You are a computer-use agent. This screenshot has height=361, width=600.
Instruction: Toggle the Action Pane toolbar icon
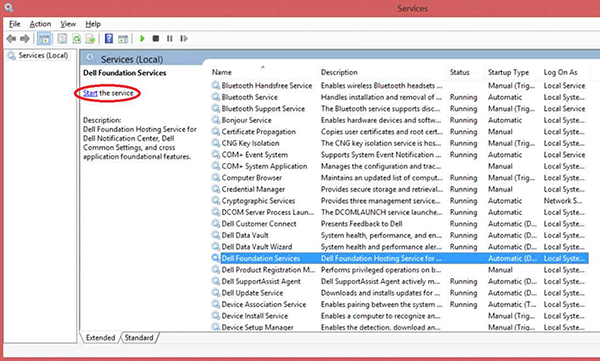coord(123,39)
